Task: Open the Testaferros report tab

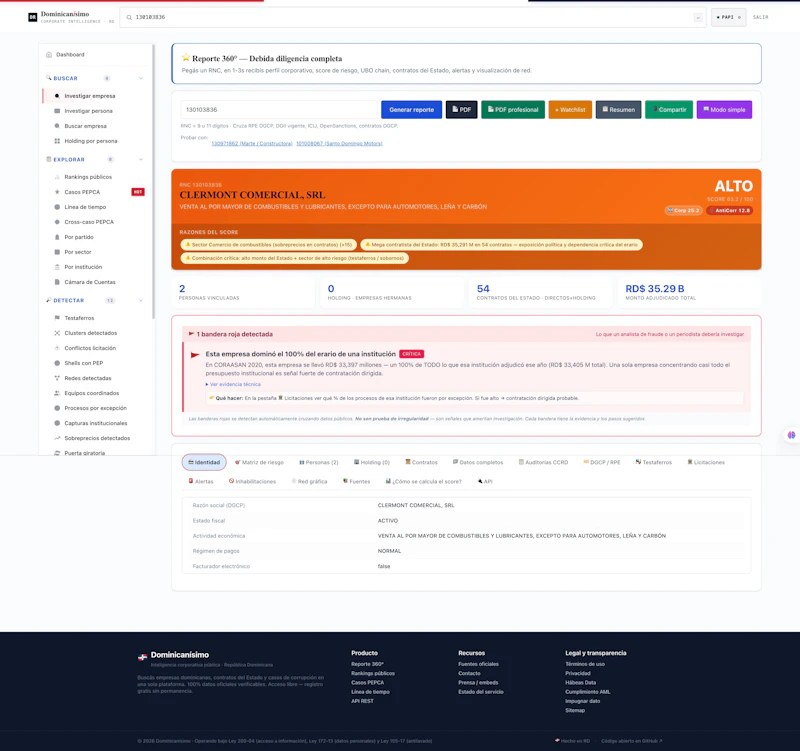Action: click(x=654, y=462)
